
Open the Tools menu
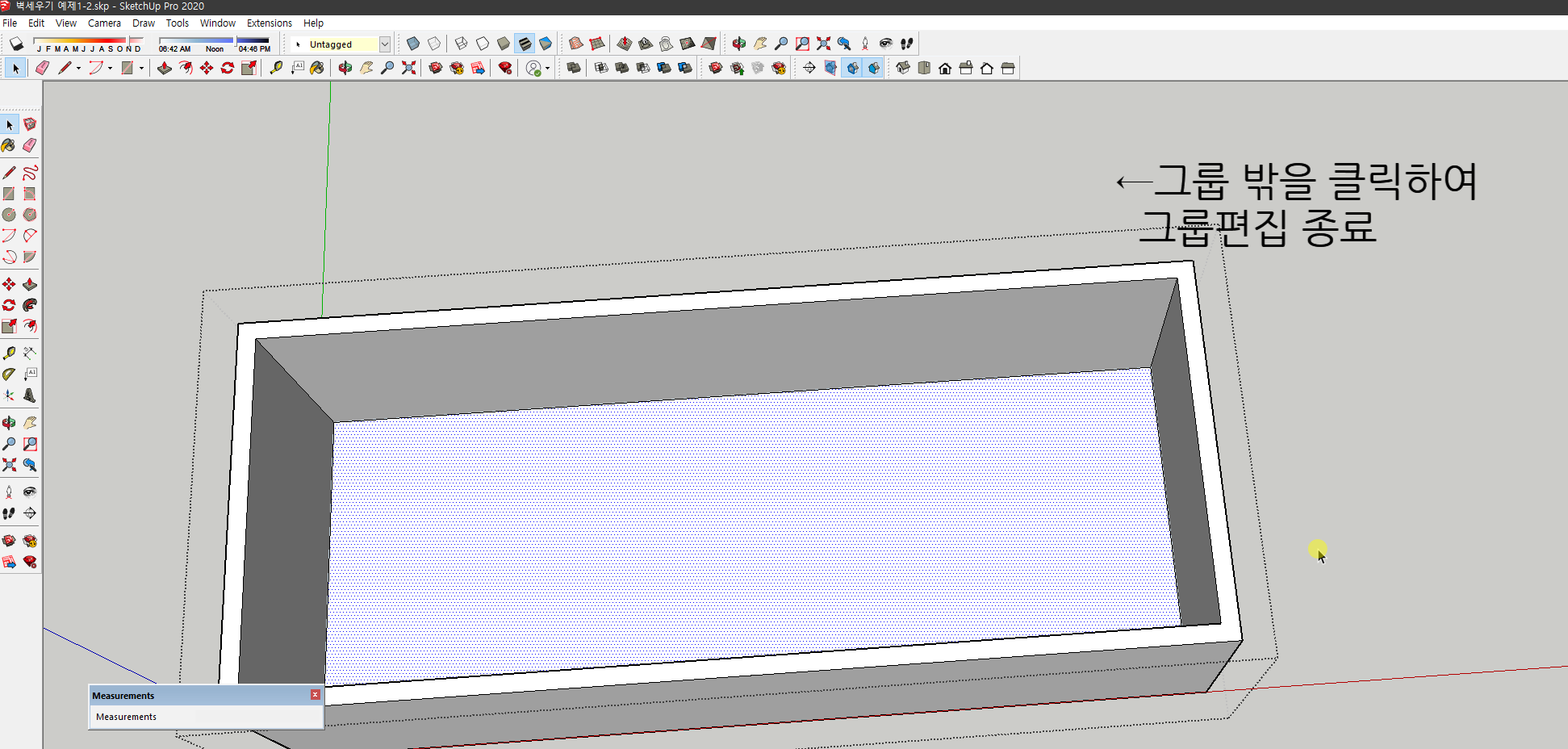point(178,23)
